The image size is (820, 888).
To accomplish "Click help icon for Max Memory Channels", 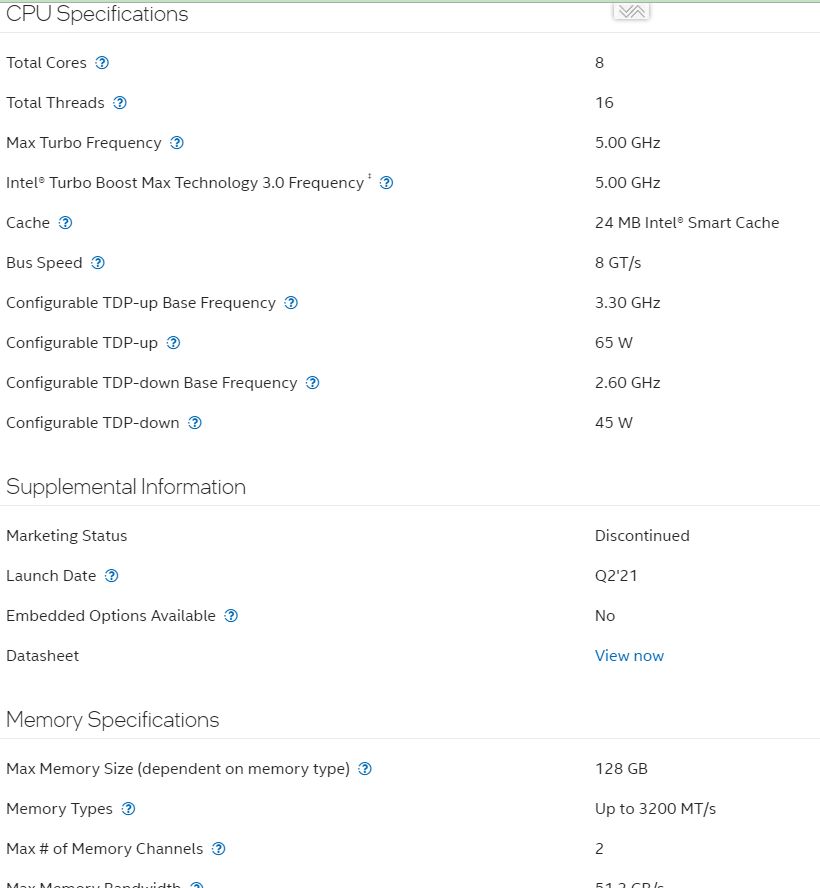I will (x=219, y=849).
